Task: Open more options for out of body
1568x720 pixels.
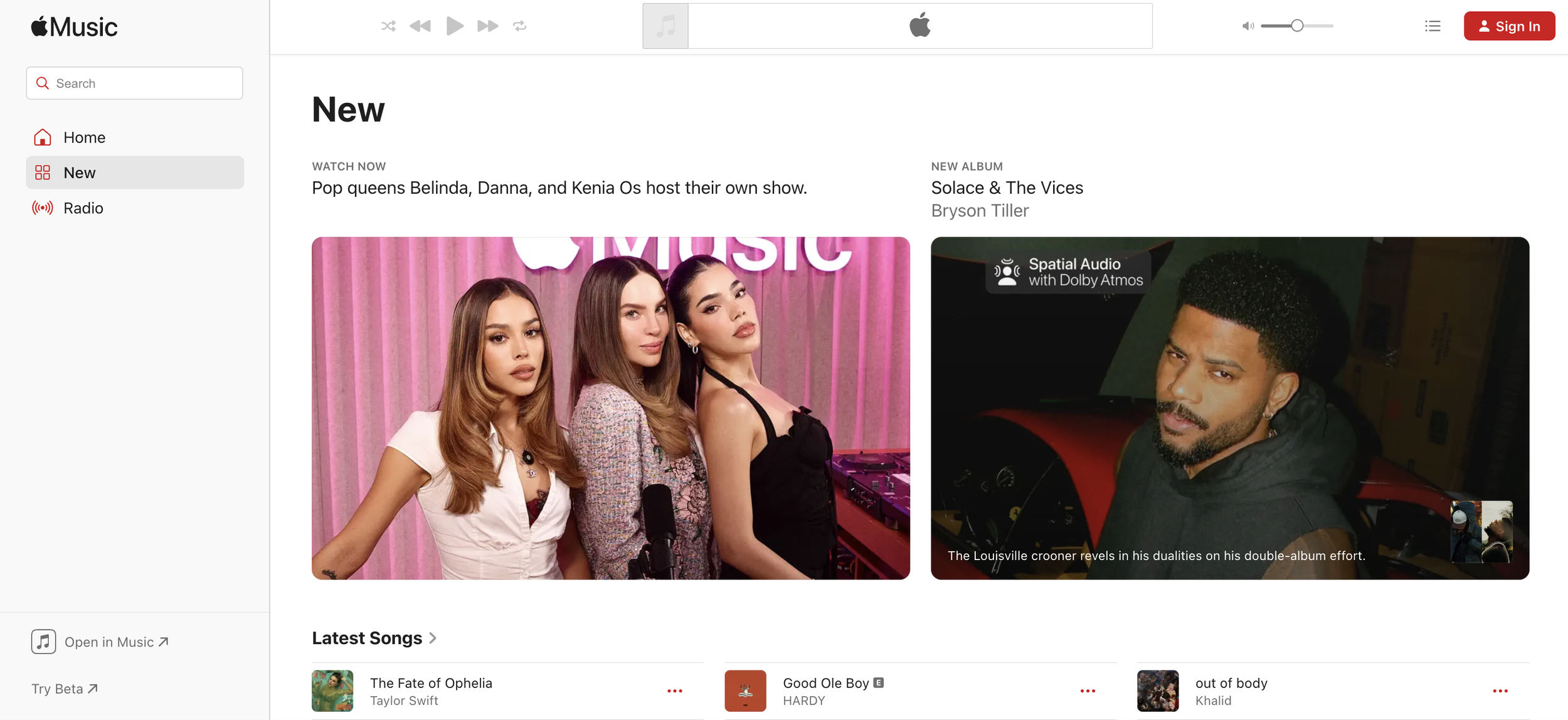Action: [1500, 691]
